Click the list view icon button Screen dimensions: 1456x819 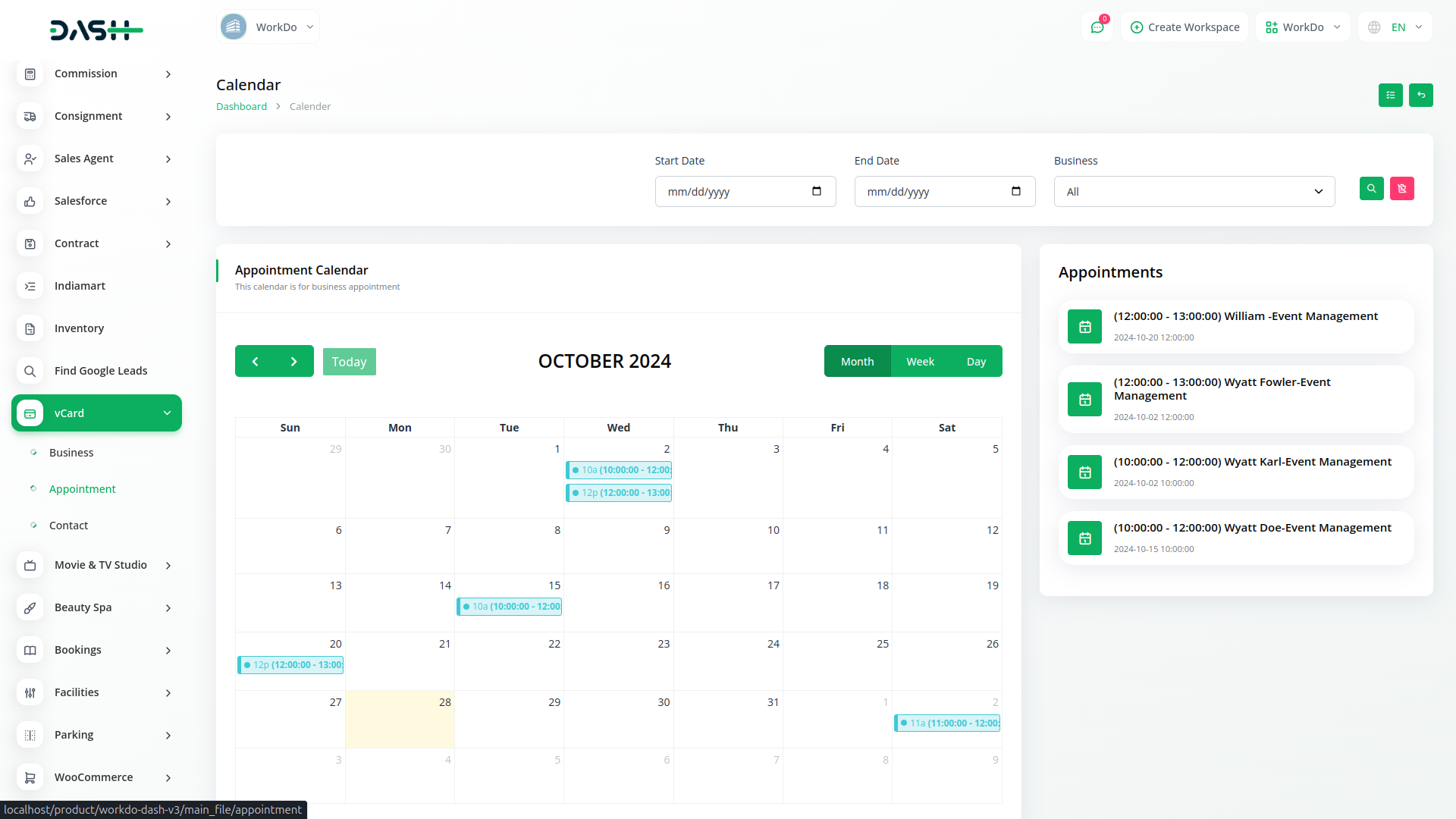(x=1390, y=96)
